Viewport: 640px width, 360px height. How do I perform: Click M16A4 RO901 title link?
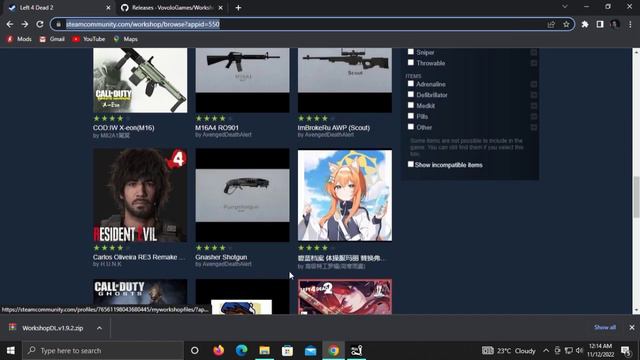pos(217,128)
